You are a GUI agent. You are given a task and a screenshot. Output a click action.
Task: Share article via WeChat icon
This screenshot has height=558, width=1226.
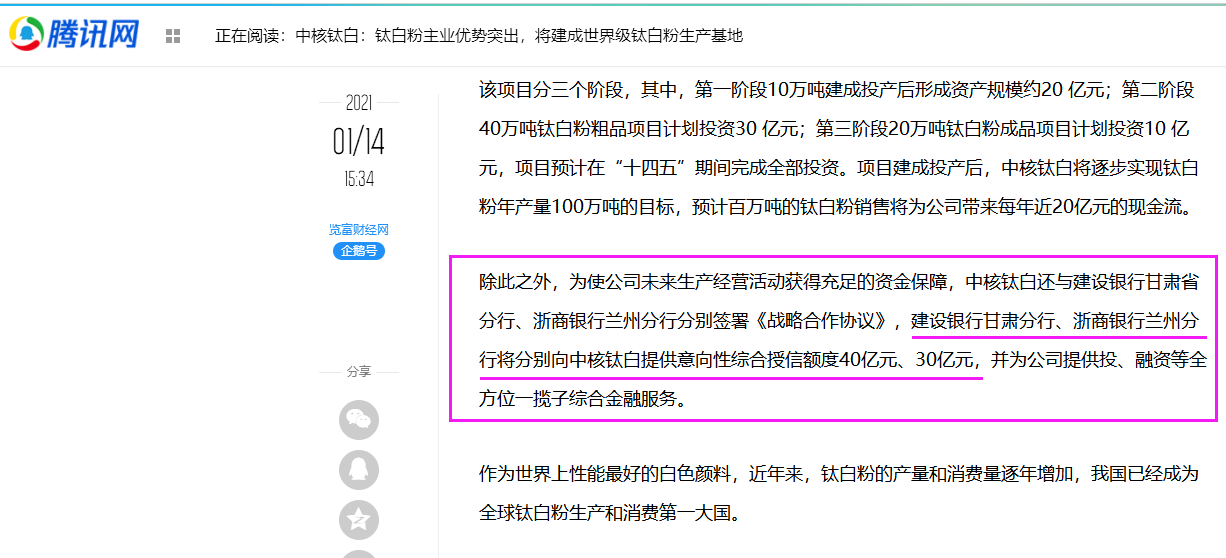point(359,419)
